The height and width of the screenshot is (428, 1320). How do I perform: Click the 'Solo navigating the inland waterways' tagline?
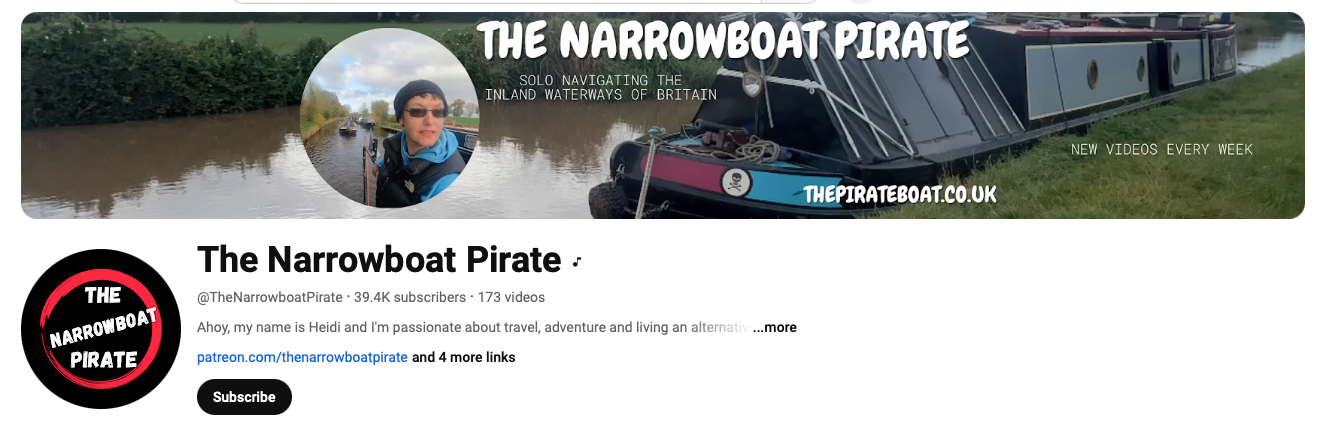600,87
